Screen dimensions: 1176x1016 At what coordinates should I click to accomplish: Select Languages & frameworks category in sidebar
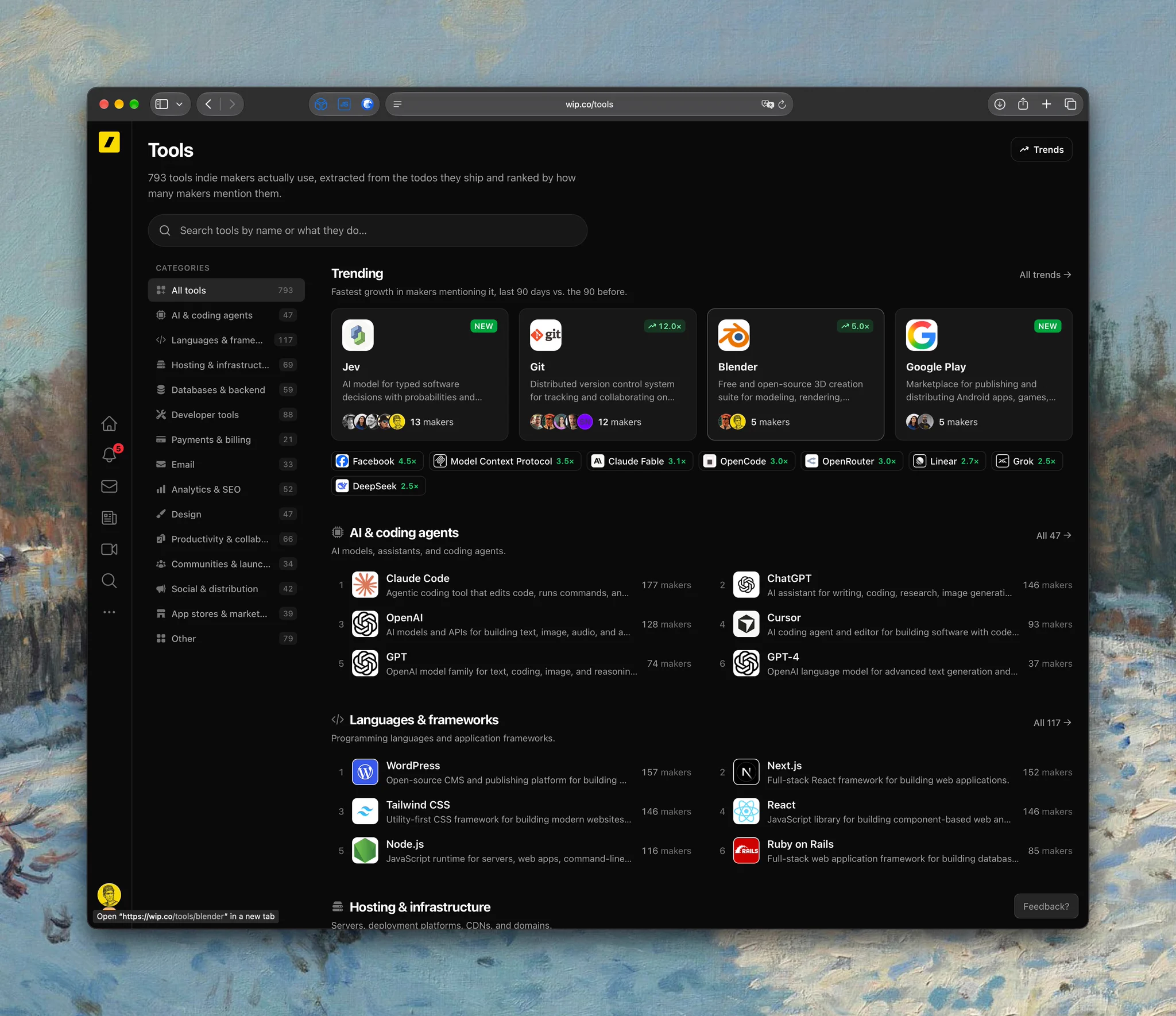tap(226, 340)
